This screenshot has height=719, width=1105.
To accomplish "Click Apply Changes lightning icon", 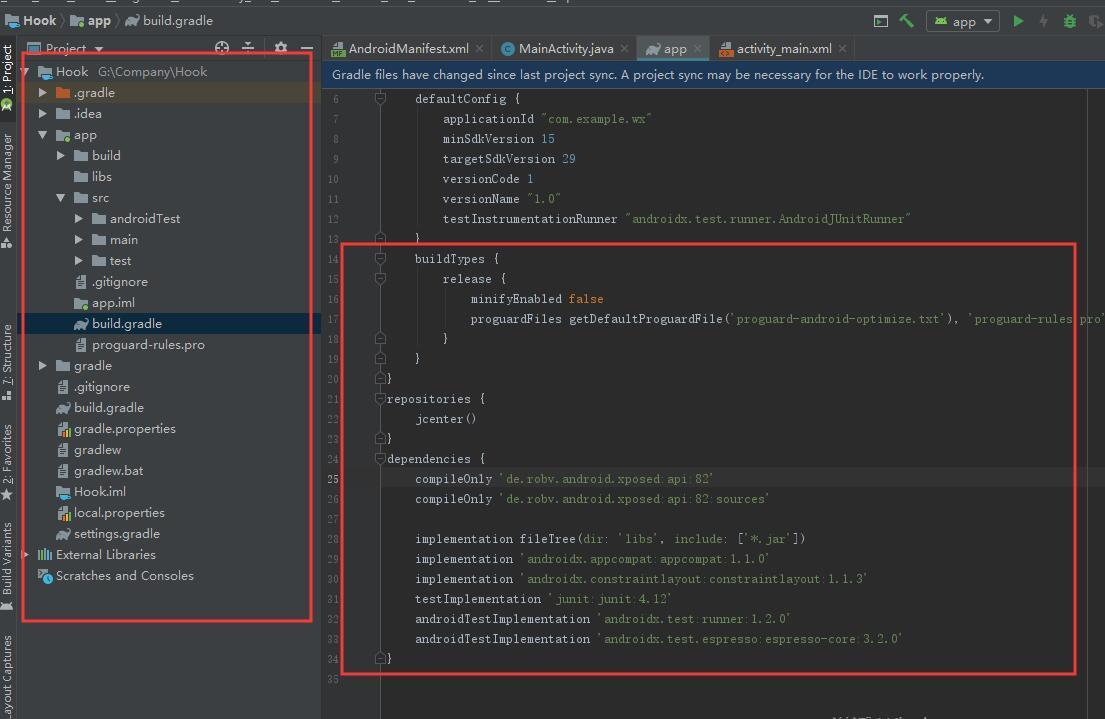I will tap(1044, 21).
